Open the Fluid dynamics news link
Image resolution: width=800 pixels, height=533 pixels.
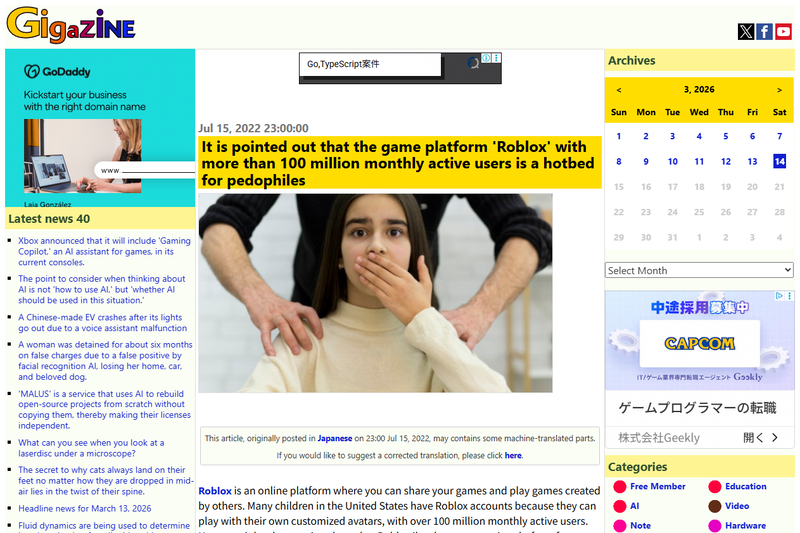coord(104,526)
